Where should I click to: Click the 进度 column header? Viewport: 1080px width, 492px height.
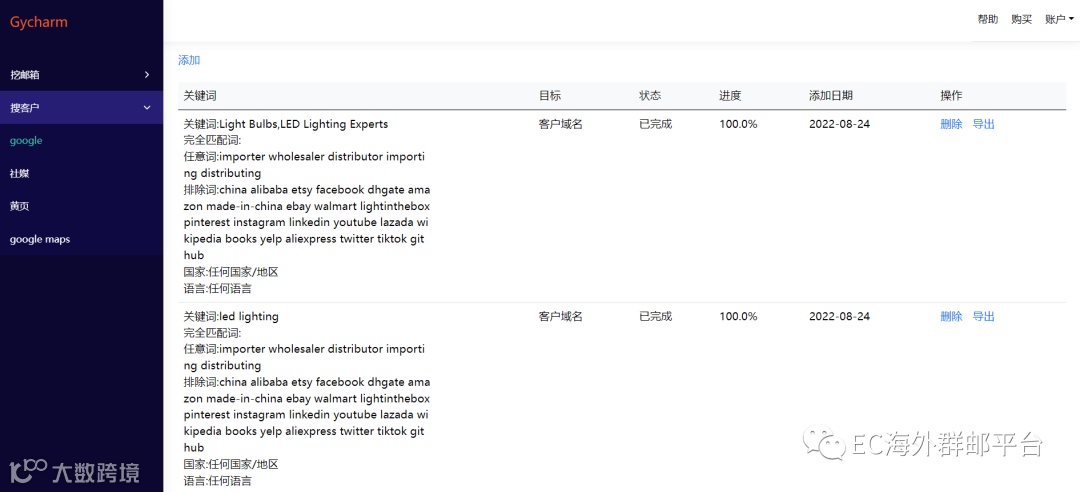730,96
